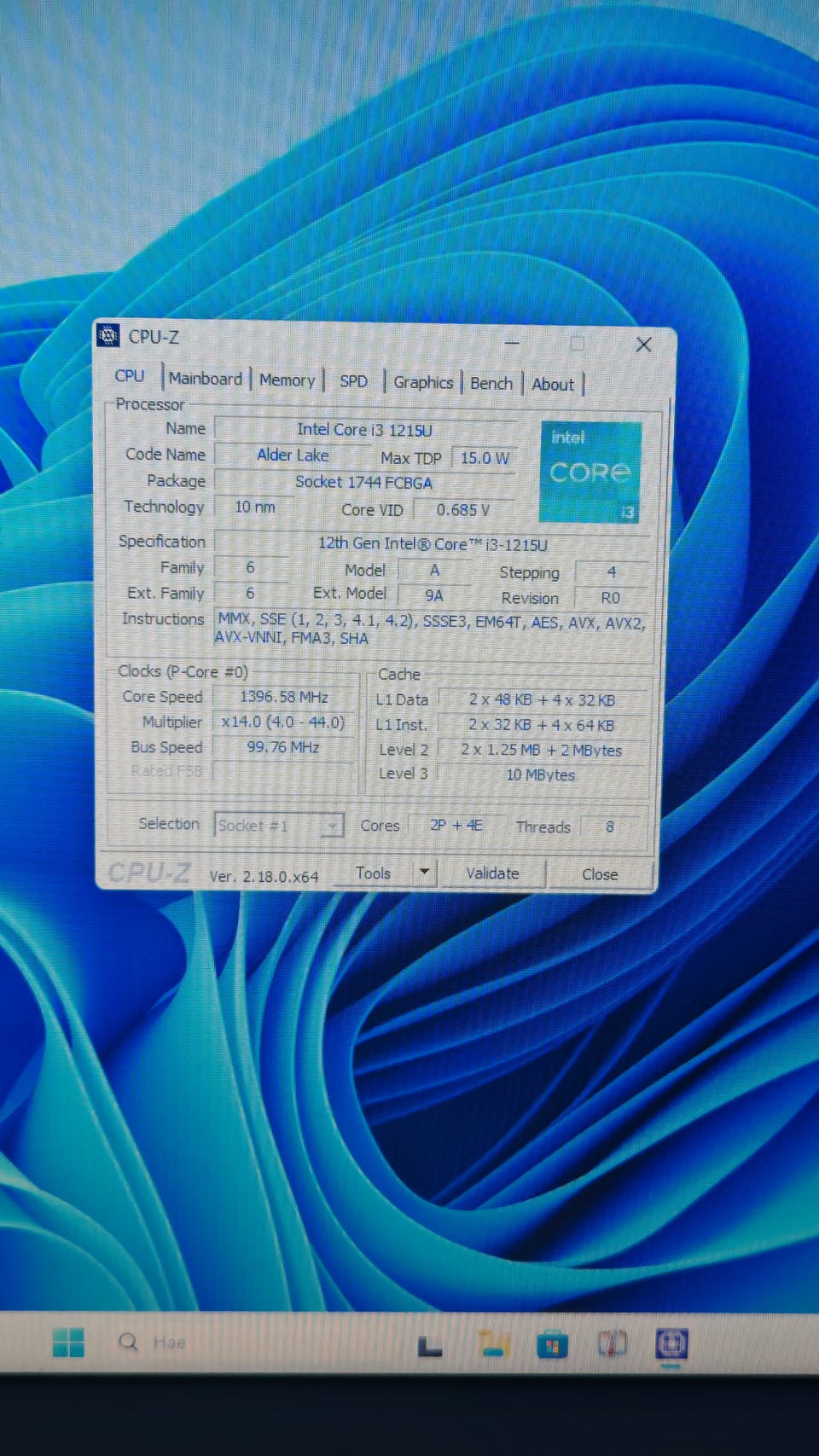Click the package value 'Socket 1744 FCBGA'
819x1456 pixels.
364,482
